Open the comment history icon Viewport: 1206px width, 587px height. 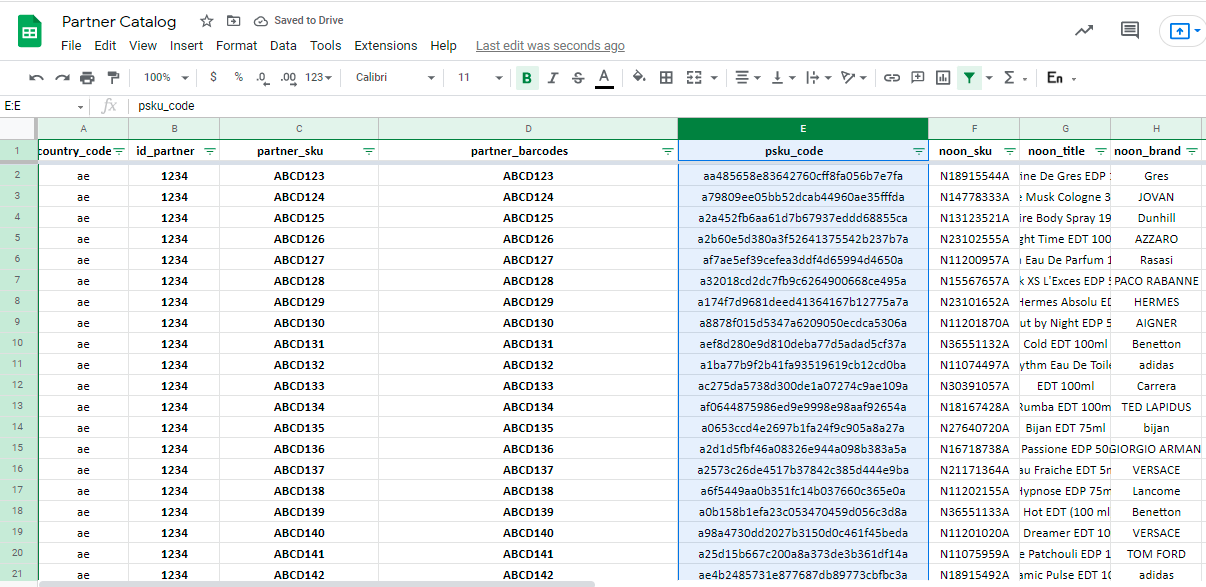point(1130,30)
